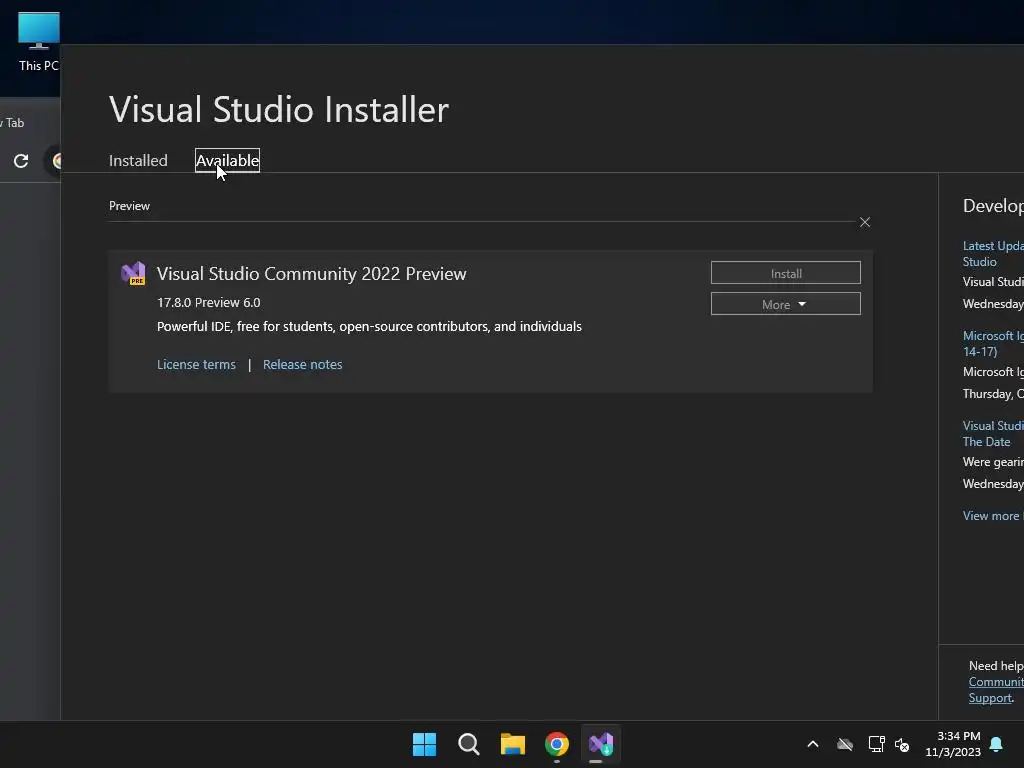Screen dimensions: 1024x768
Task: Install Visual Studio Community 2022 Preview
Action: (786, 273)
